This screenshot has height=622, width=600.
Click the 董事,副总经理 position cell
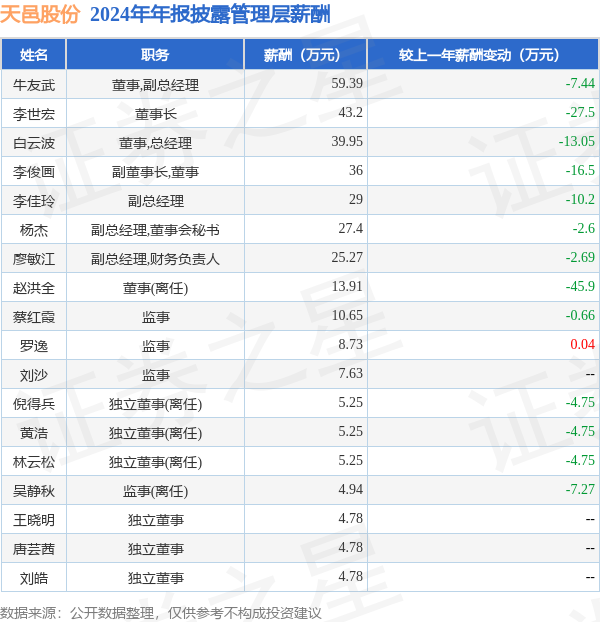155,84
